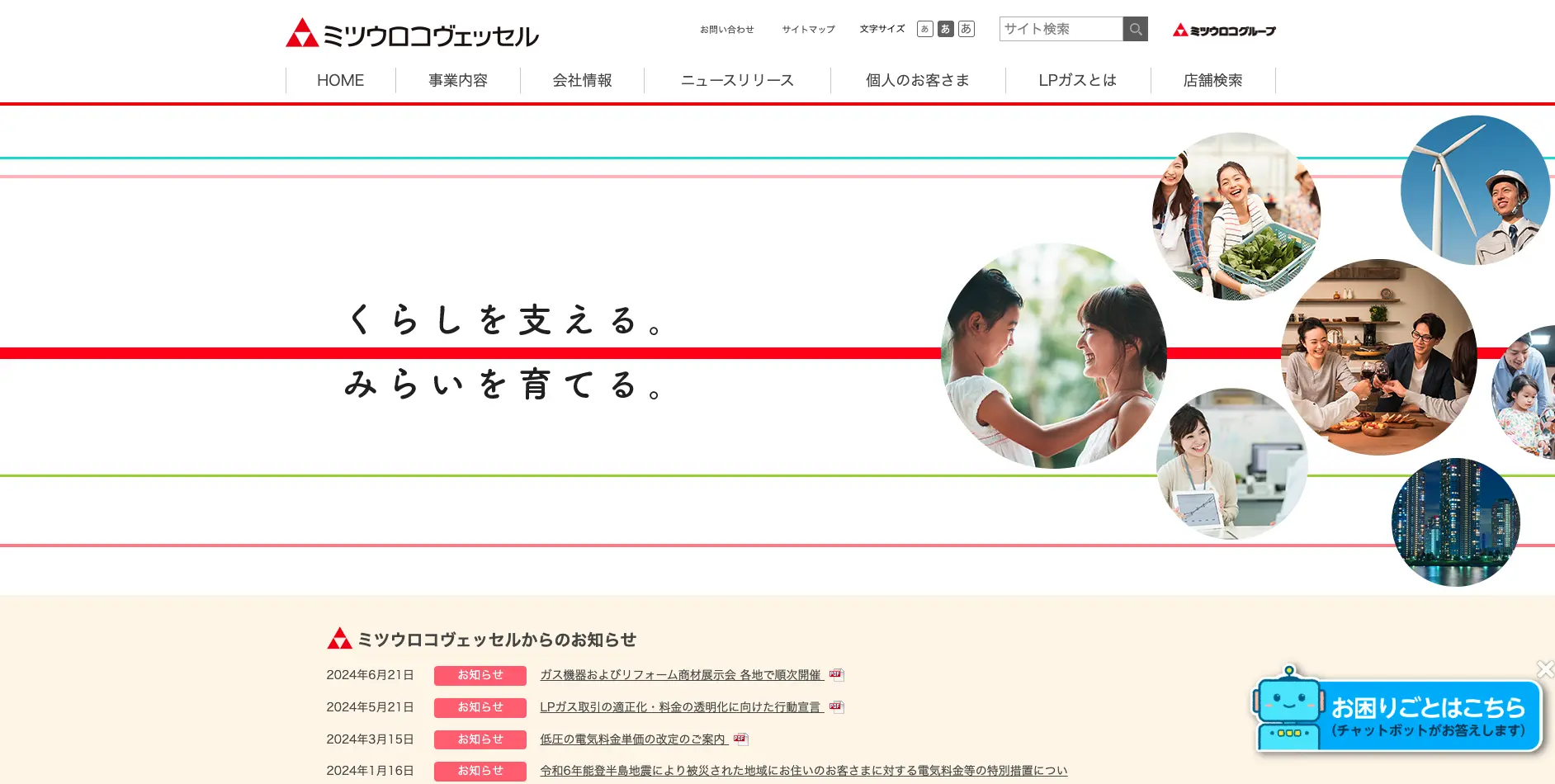Image resolution: width=1555 pixels, height=784 pixels.
Task: Click the みらいを育てる。 headline text
Action: pos(505,385)
